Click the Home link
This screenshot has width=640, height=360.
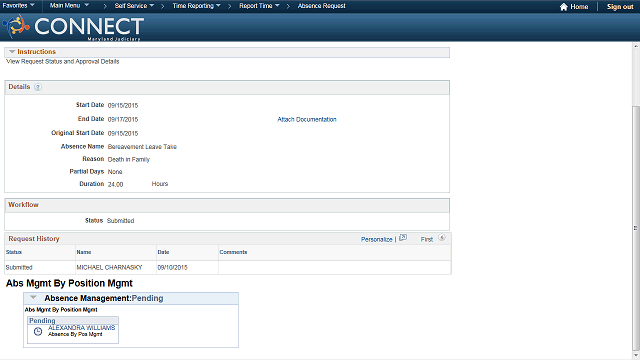tap(579, 7)
